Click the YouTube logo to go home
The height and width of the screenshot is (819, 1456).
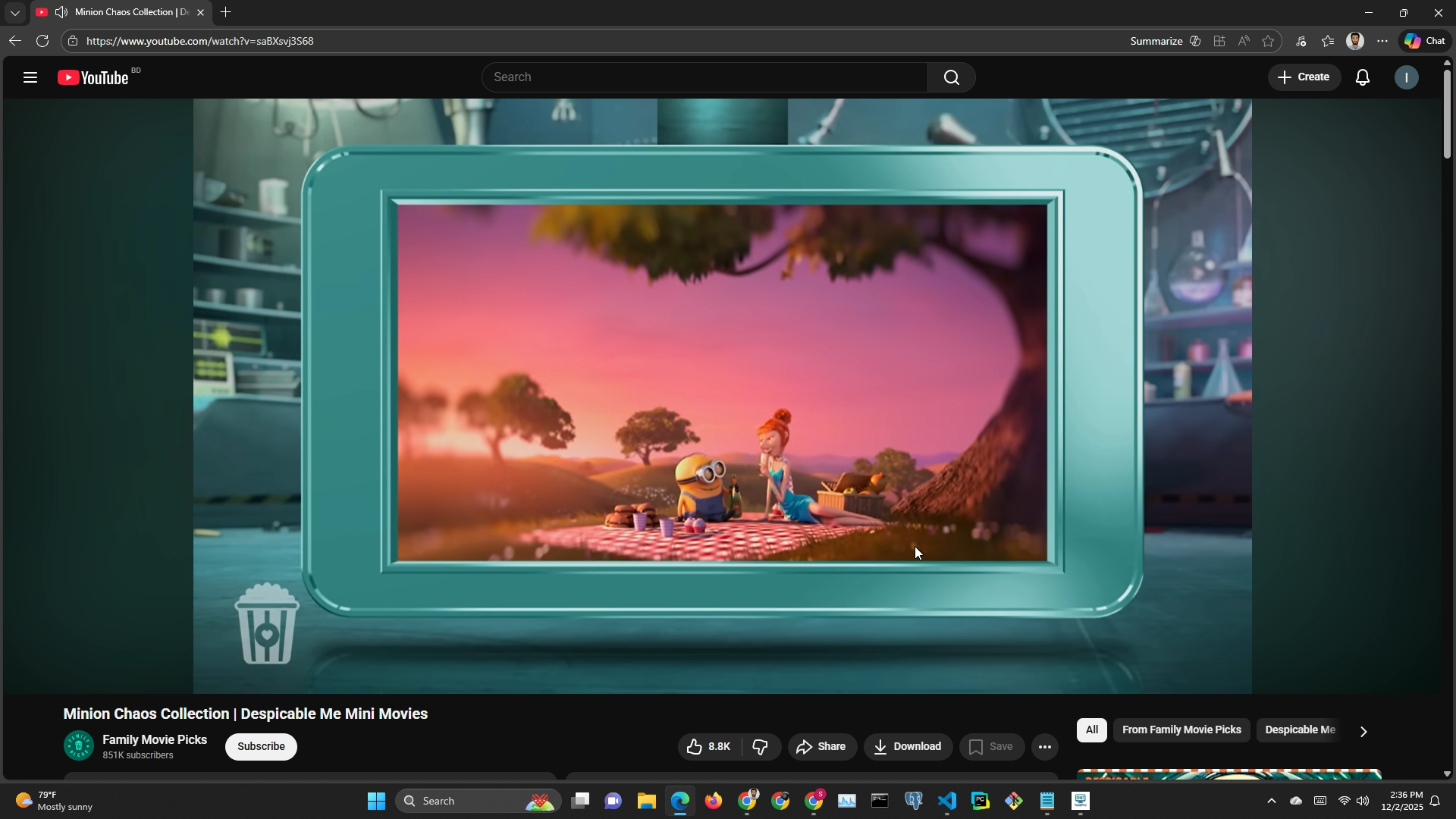[x=94, y=77]
